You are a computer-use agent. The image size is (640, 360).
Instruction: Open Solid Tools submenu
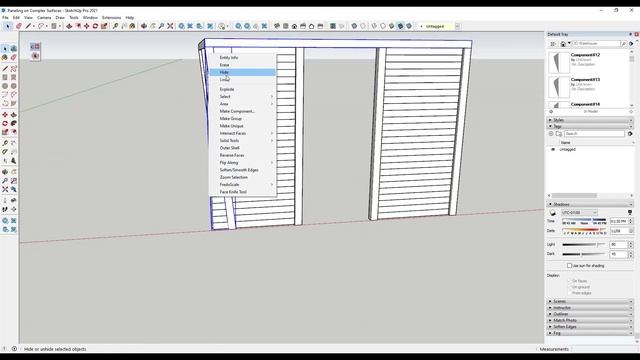pos(242,140)
